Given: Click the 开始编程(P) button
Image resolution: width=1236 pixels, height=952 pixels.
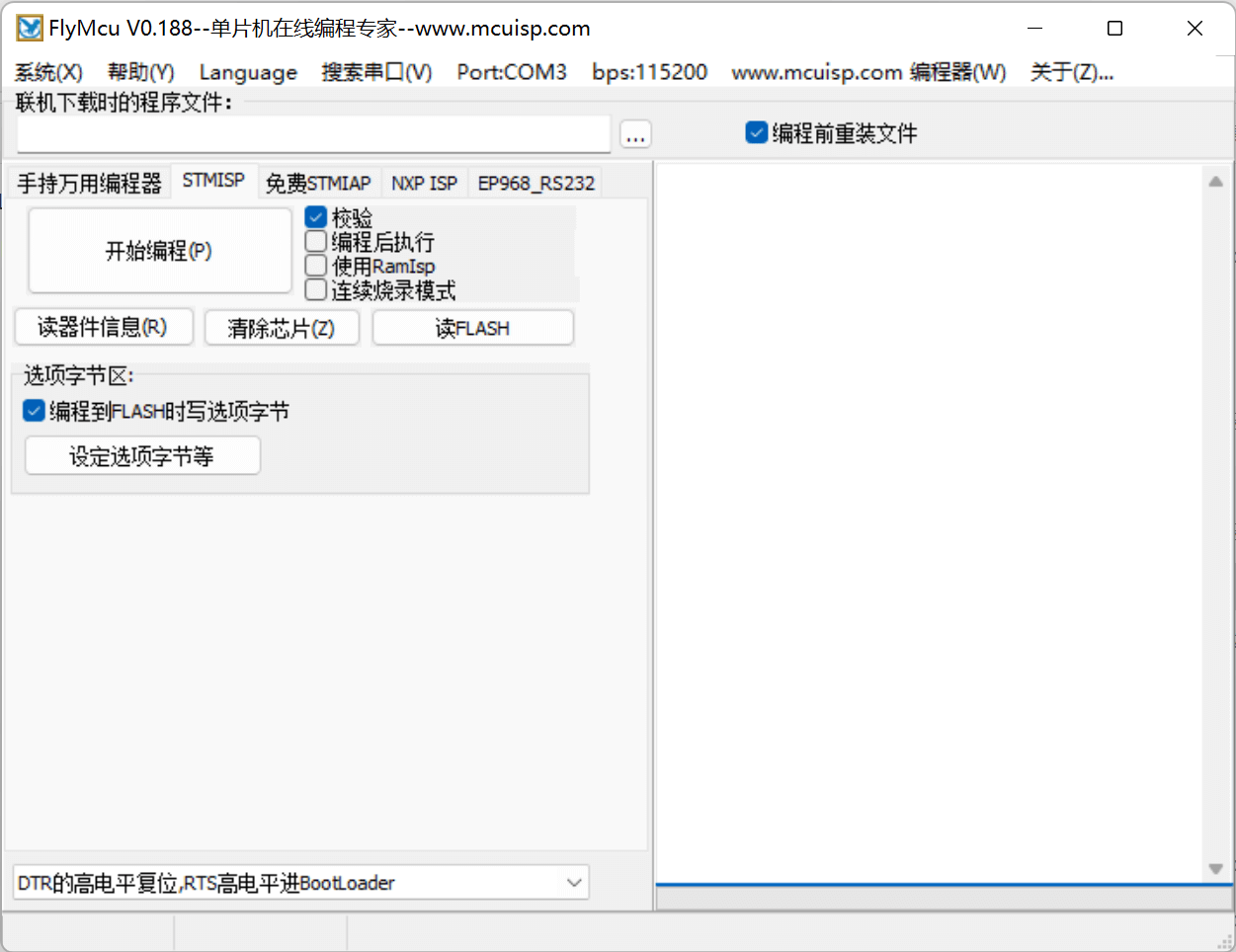Looking at the screenshot, I should tap(158, 249).
